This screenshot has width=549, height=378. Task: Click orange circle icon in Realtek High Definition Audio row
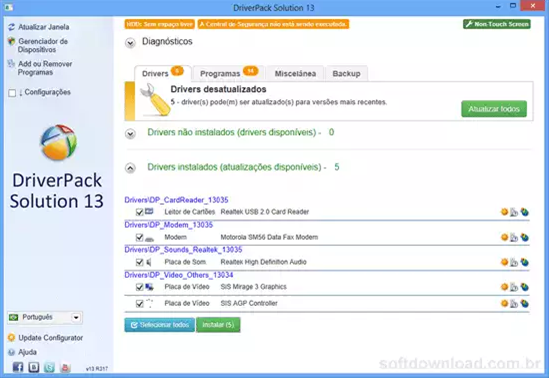tap(504, 262)
